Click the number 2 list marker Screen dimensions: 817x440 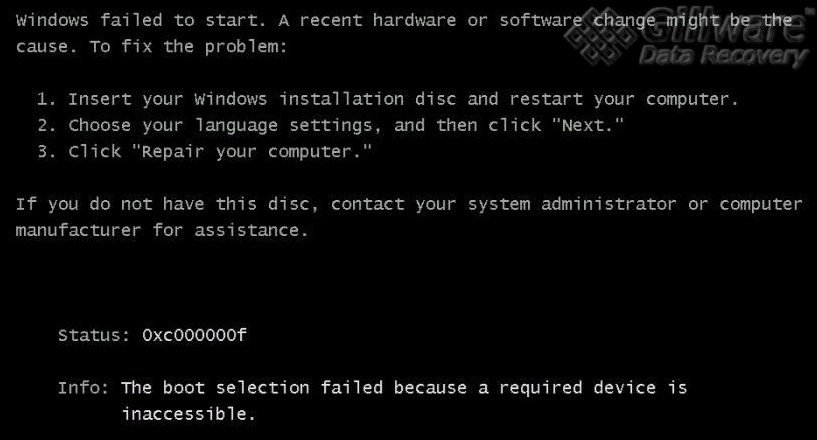coord(43,125)
